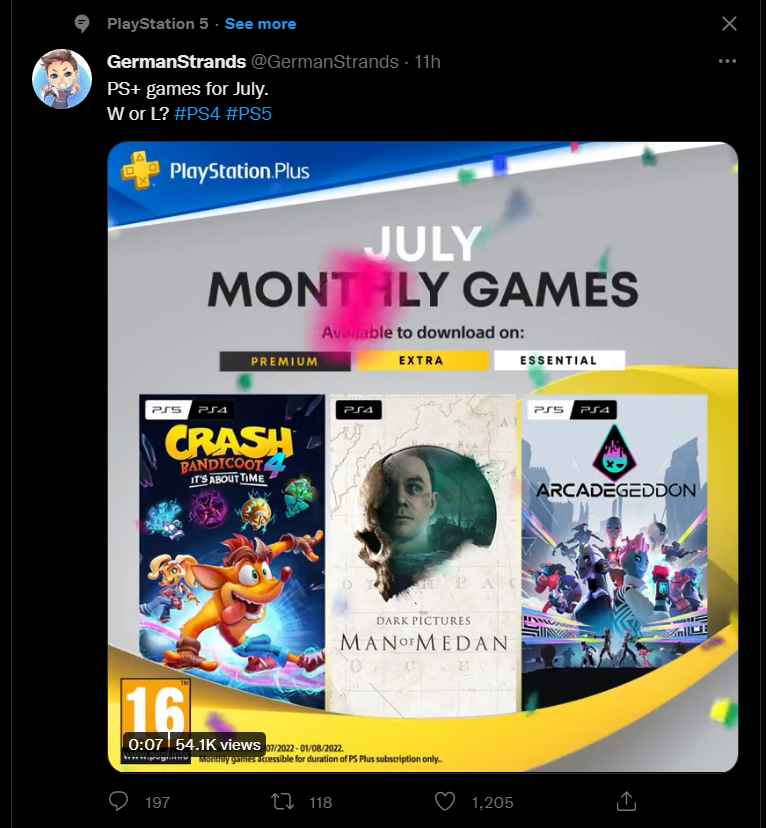Open the #PS4 hashtag
Screen dimensions: 766x828
pos(197,114)
